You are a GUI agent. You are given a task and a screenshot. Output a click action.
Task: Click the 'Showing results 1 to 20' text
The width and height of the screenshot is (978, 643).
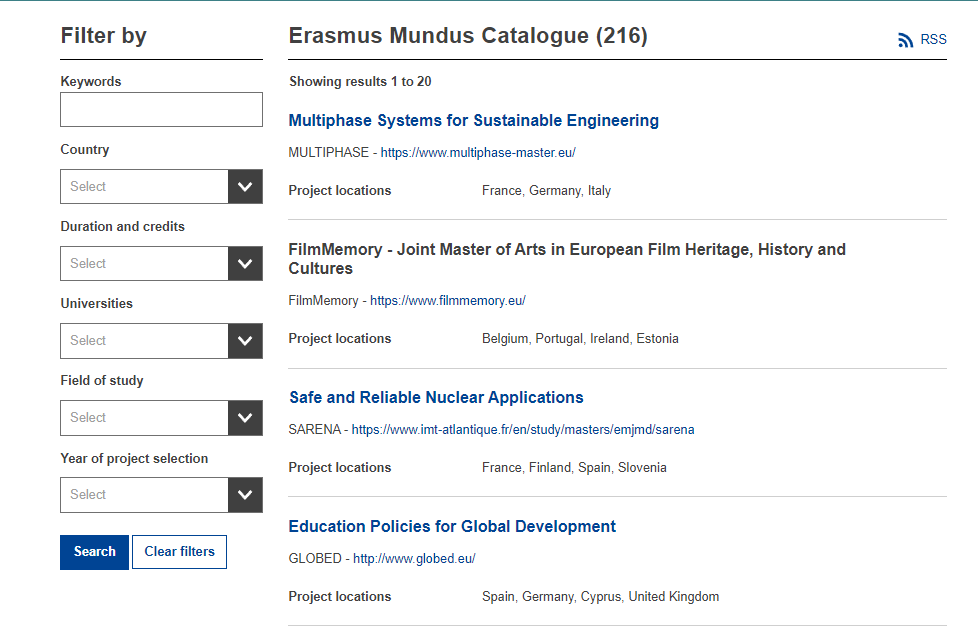pos(360,82)
